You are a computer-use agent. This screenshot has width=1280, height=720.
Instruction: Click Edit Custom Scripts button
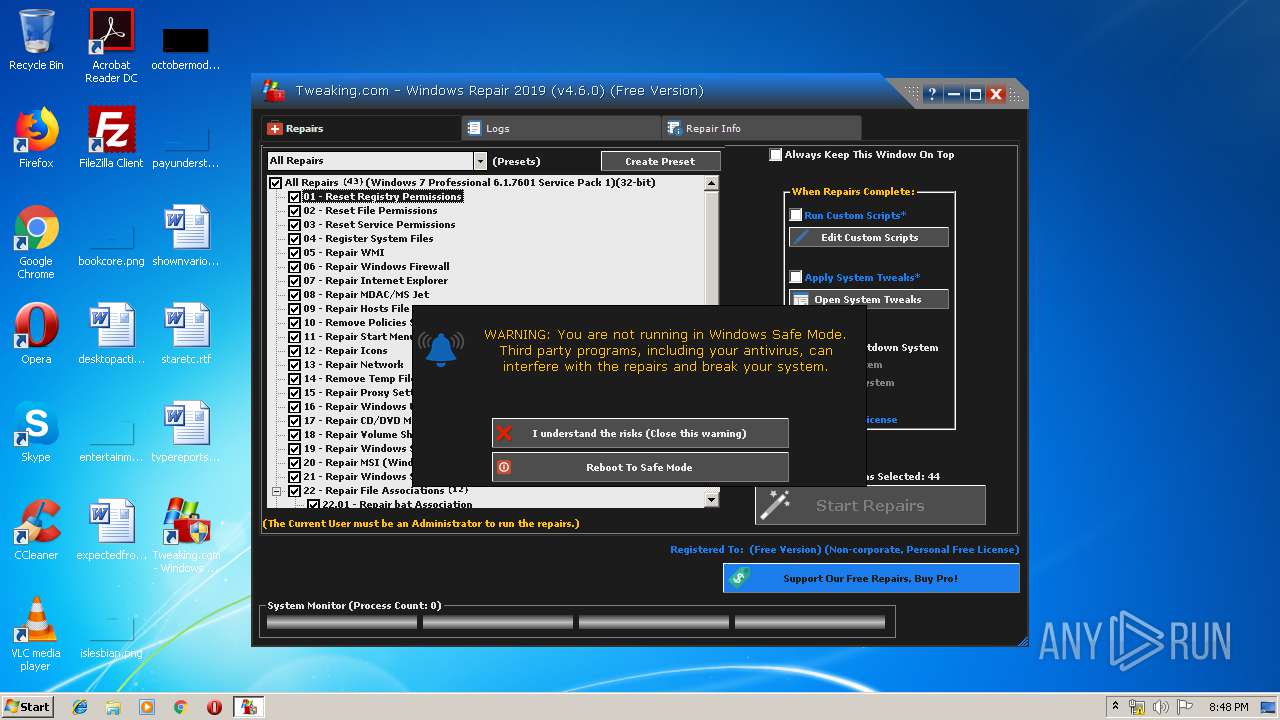pyautogui.click(x=869, y=237)
